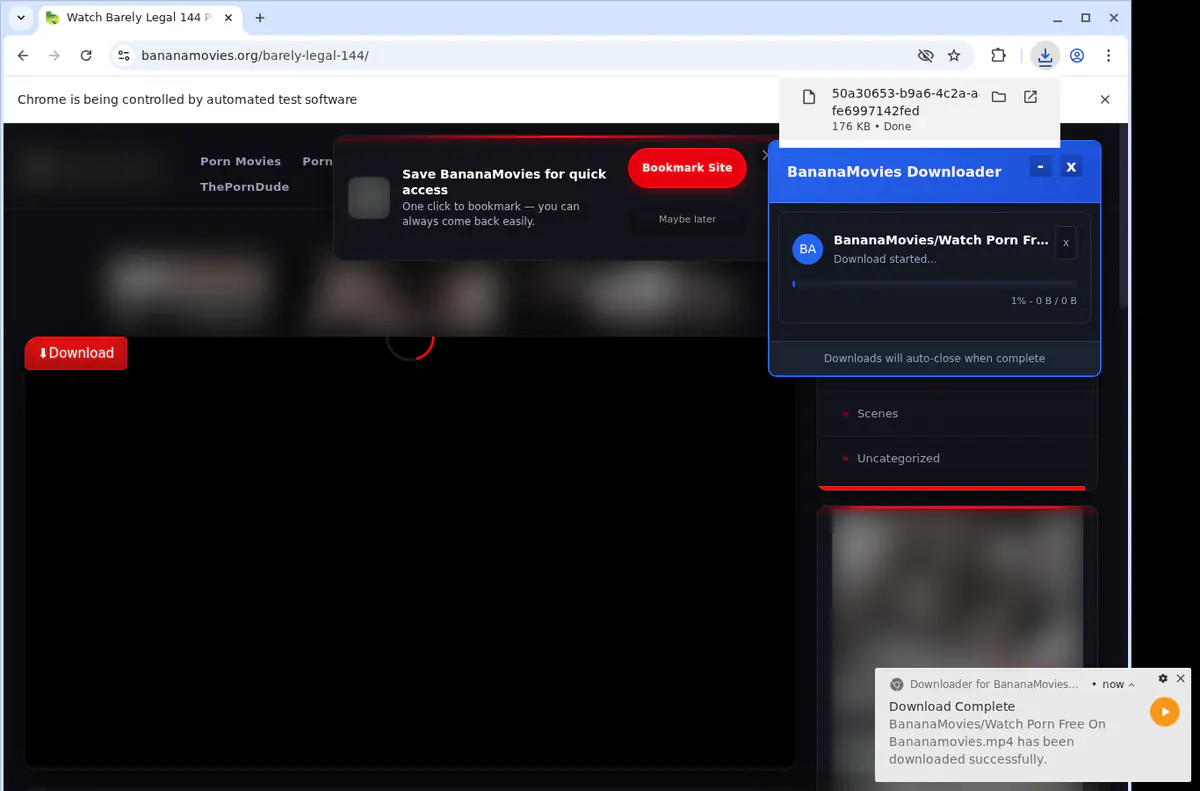The image size is (1200, 791).
Task: Click the red Download button
Action: tap(76, 353)
